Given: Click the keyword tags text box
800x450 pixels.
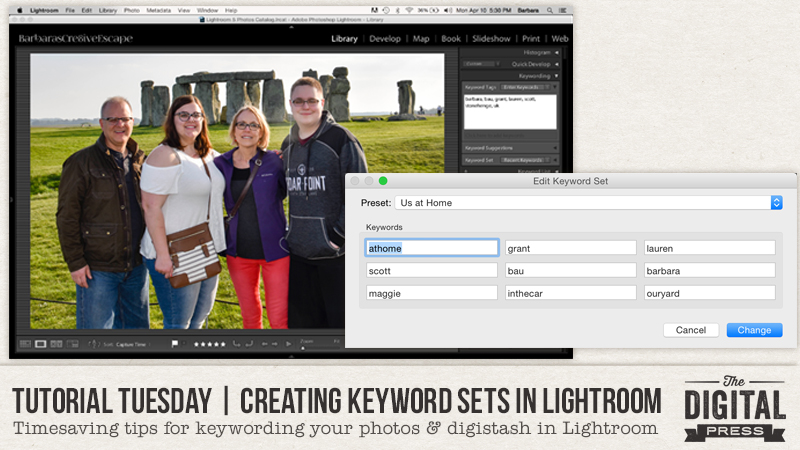Looking at the screenshot, I should (x=510, y=112).
